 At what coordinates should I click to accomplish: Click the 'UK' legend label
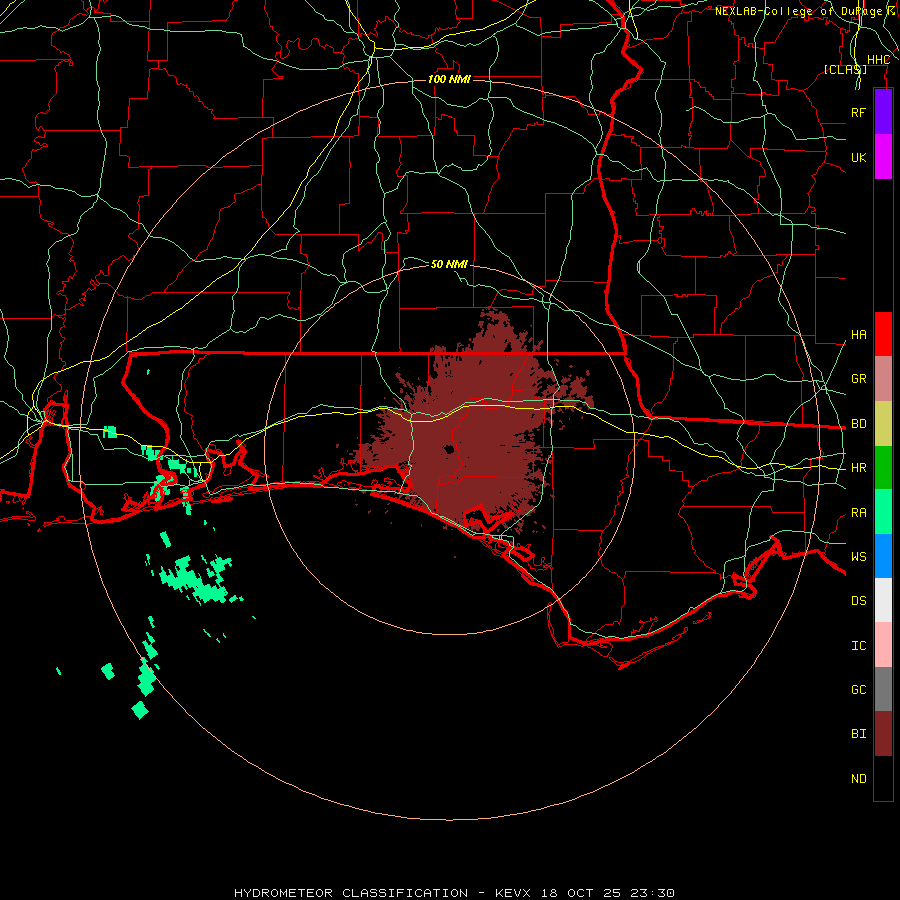858,157
